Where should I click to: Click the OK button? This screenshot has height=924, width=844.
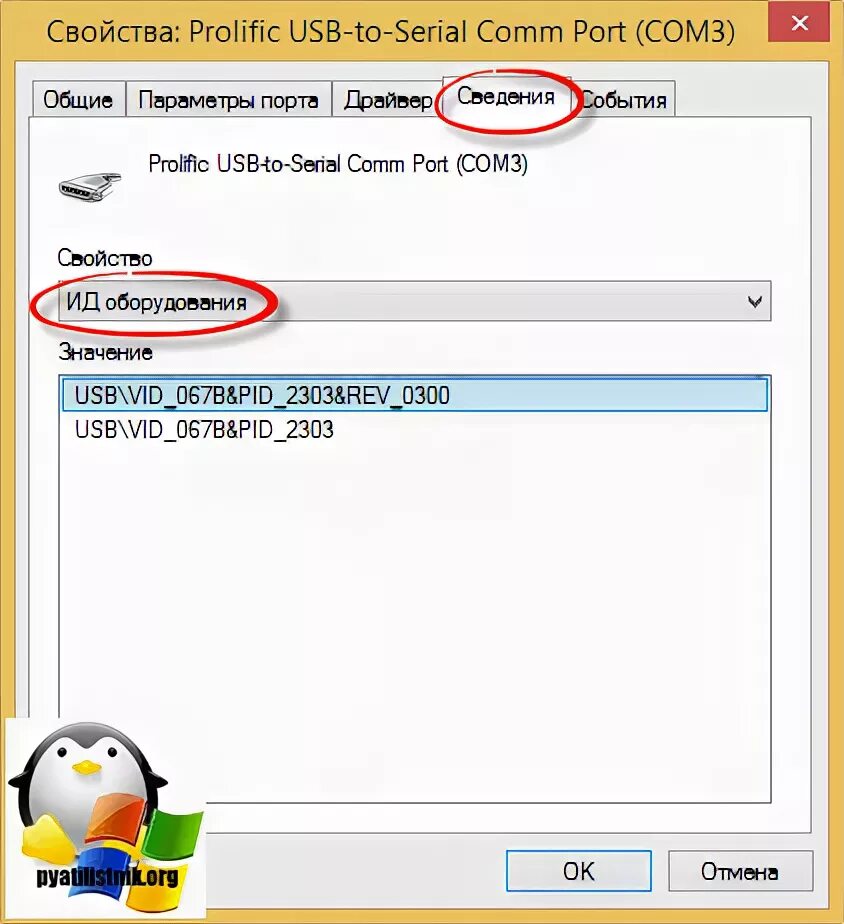pyautogui.click(x=578, y=870)
